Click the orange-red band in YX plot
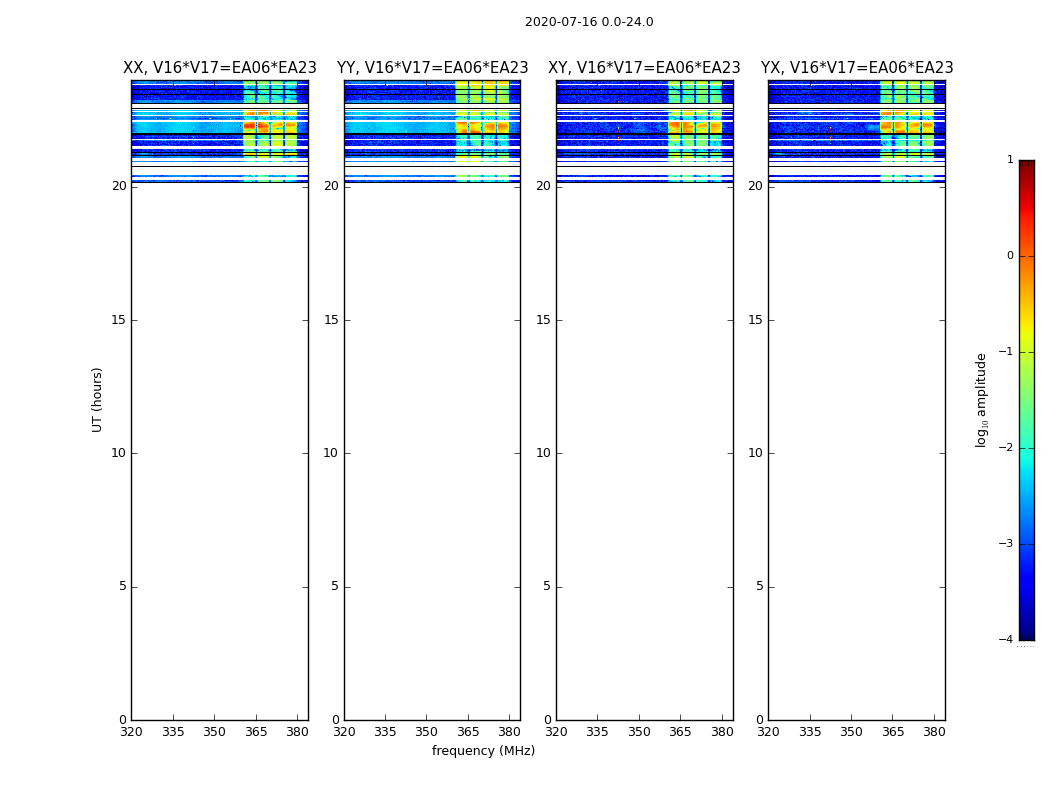Screen dimensions: 1050x800 click(x=907, y=125)
